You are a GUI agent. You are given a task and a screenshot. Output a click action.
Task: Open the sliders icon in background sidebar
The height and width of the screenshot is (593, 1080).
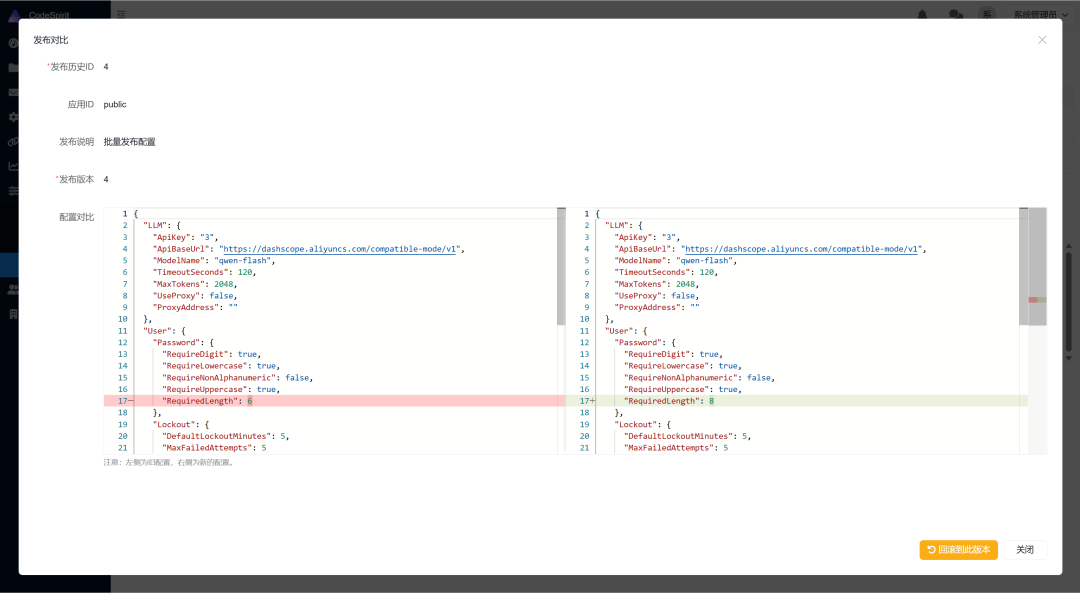(13, 191)
